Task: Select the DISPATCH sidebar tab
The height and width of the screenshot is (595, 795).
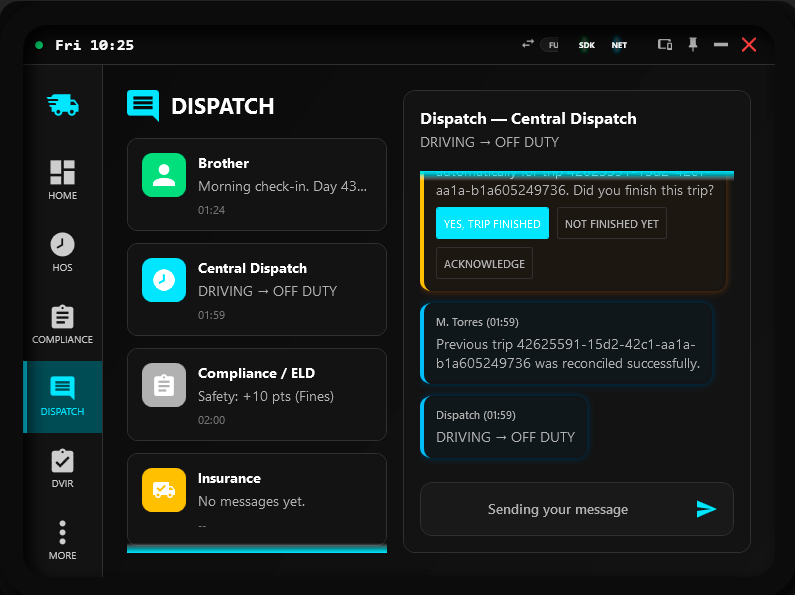Action: pyautogui.click(x=62, y=396)
